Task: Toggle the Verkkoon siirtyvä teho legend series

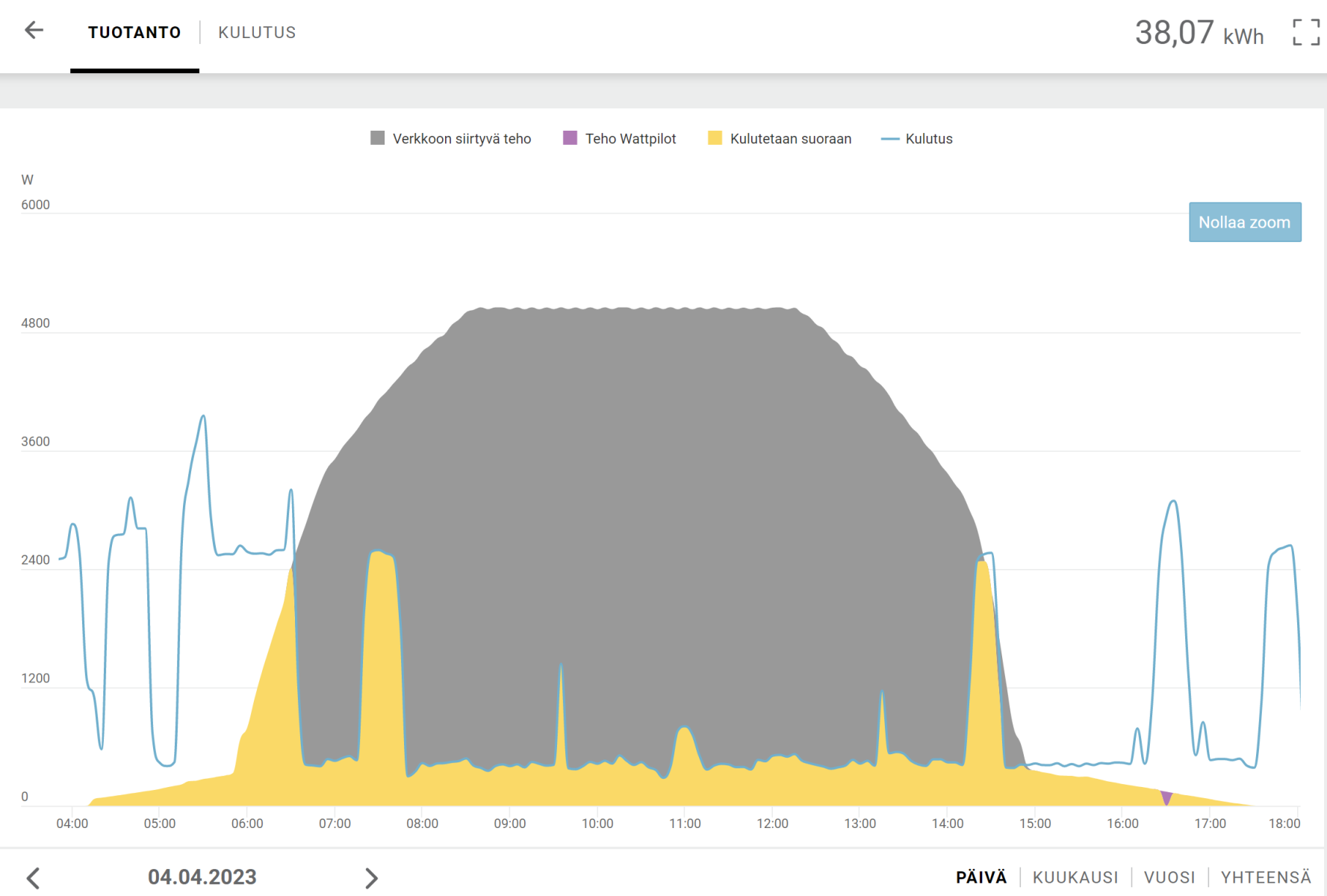Action: (x=462, y=139)
